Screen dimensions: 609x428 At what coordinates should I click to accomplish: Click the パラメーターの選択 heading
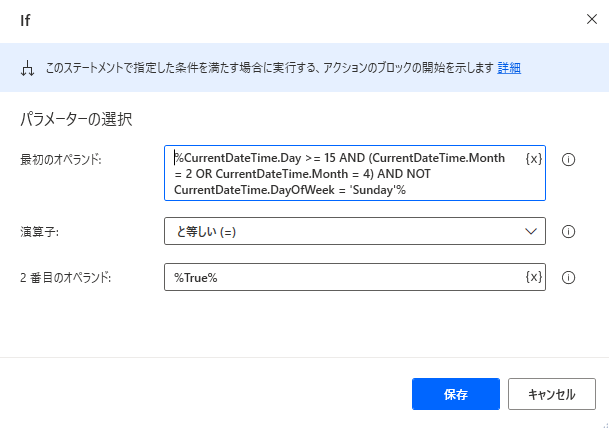[x=77, y=120]
